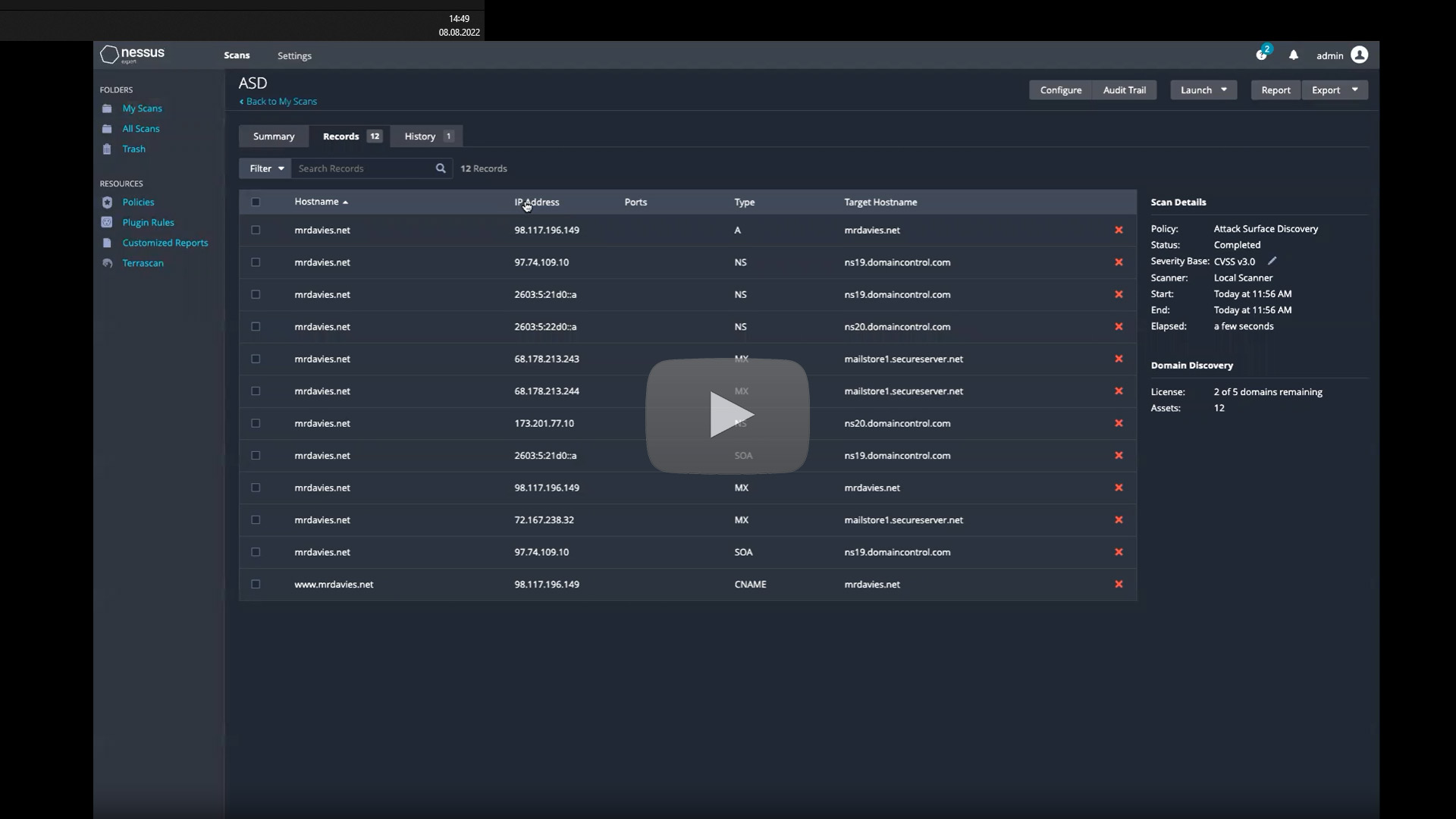Open the Filter dropdown
This screenshot has width=1456, height=819.
[265, 168]
